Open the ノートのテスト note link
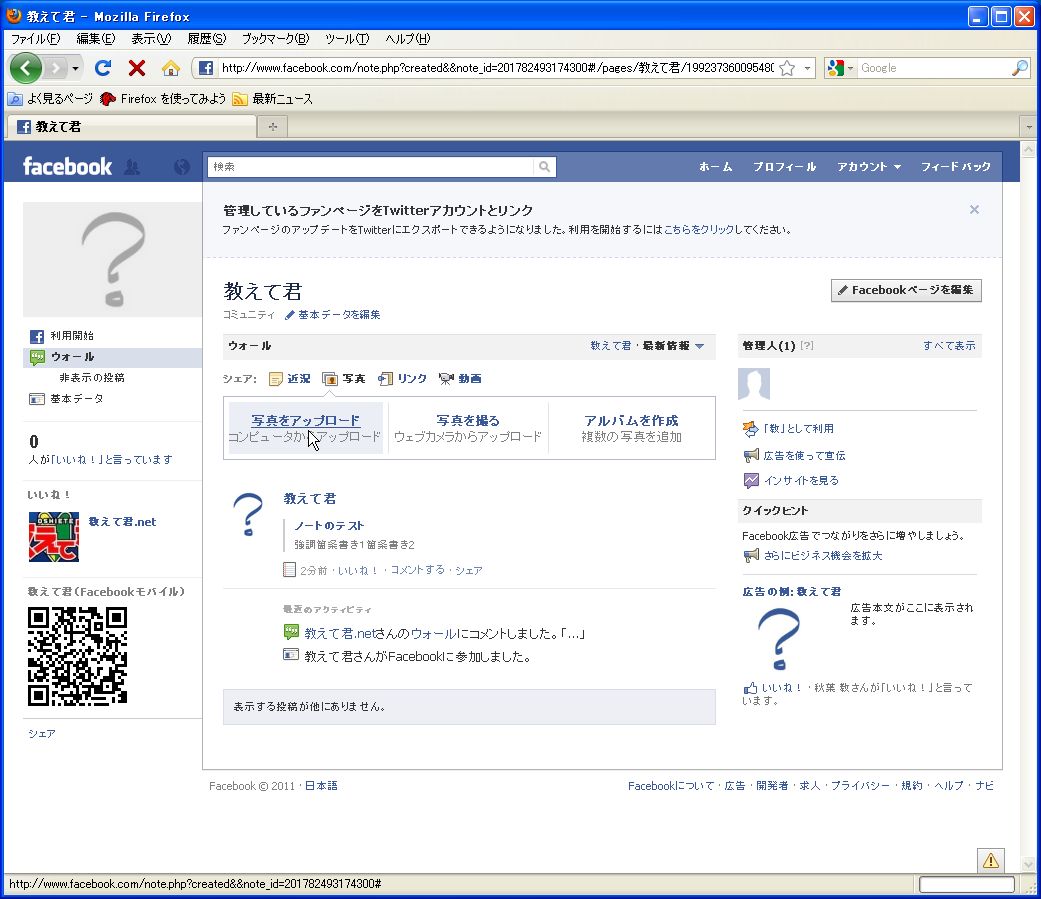1041x899 pixels. click(x=329, y=526)
